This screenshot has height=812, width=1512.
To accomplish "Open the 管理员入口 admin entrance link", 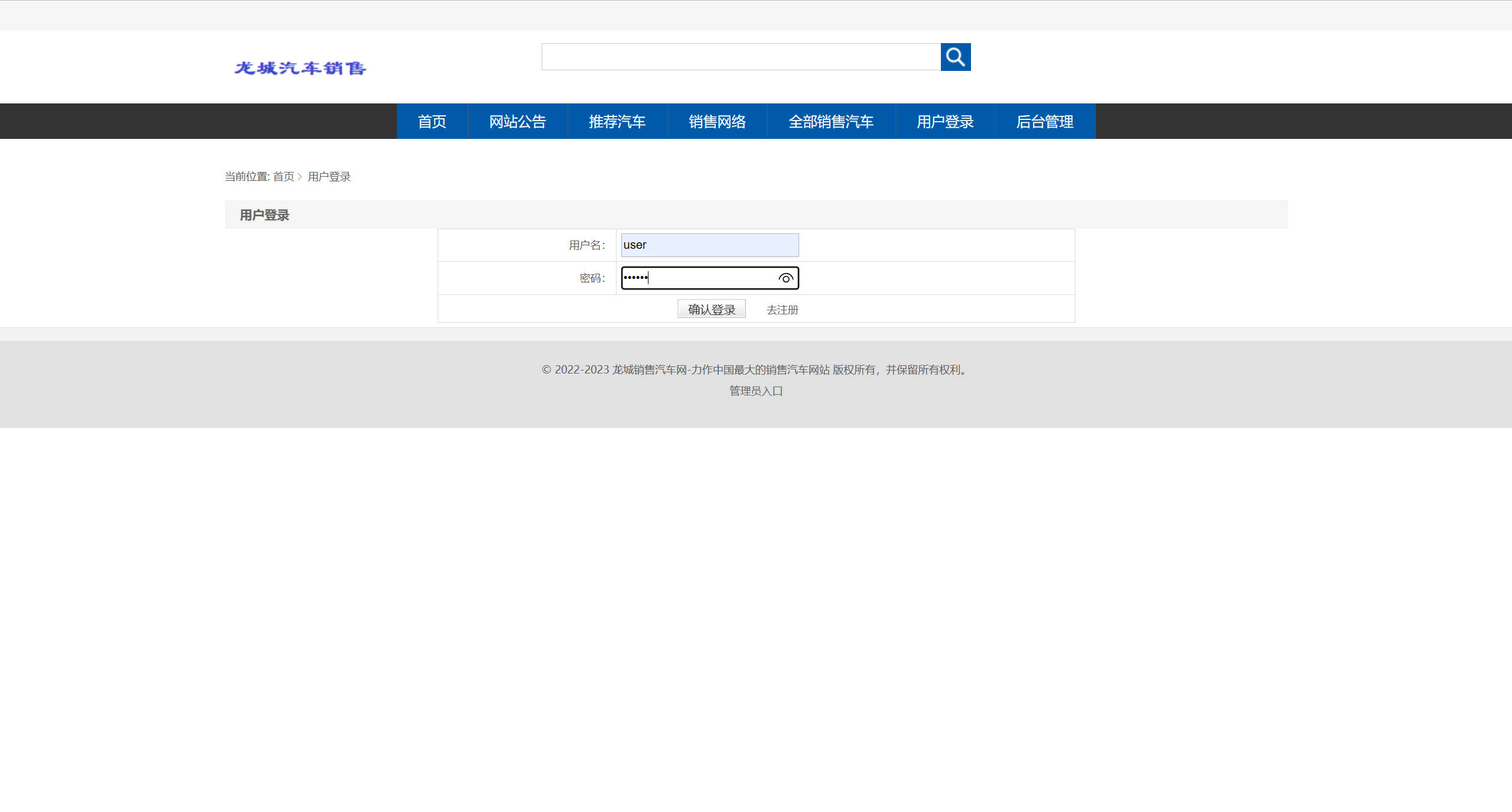I will pos(755,391).
